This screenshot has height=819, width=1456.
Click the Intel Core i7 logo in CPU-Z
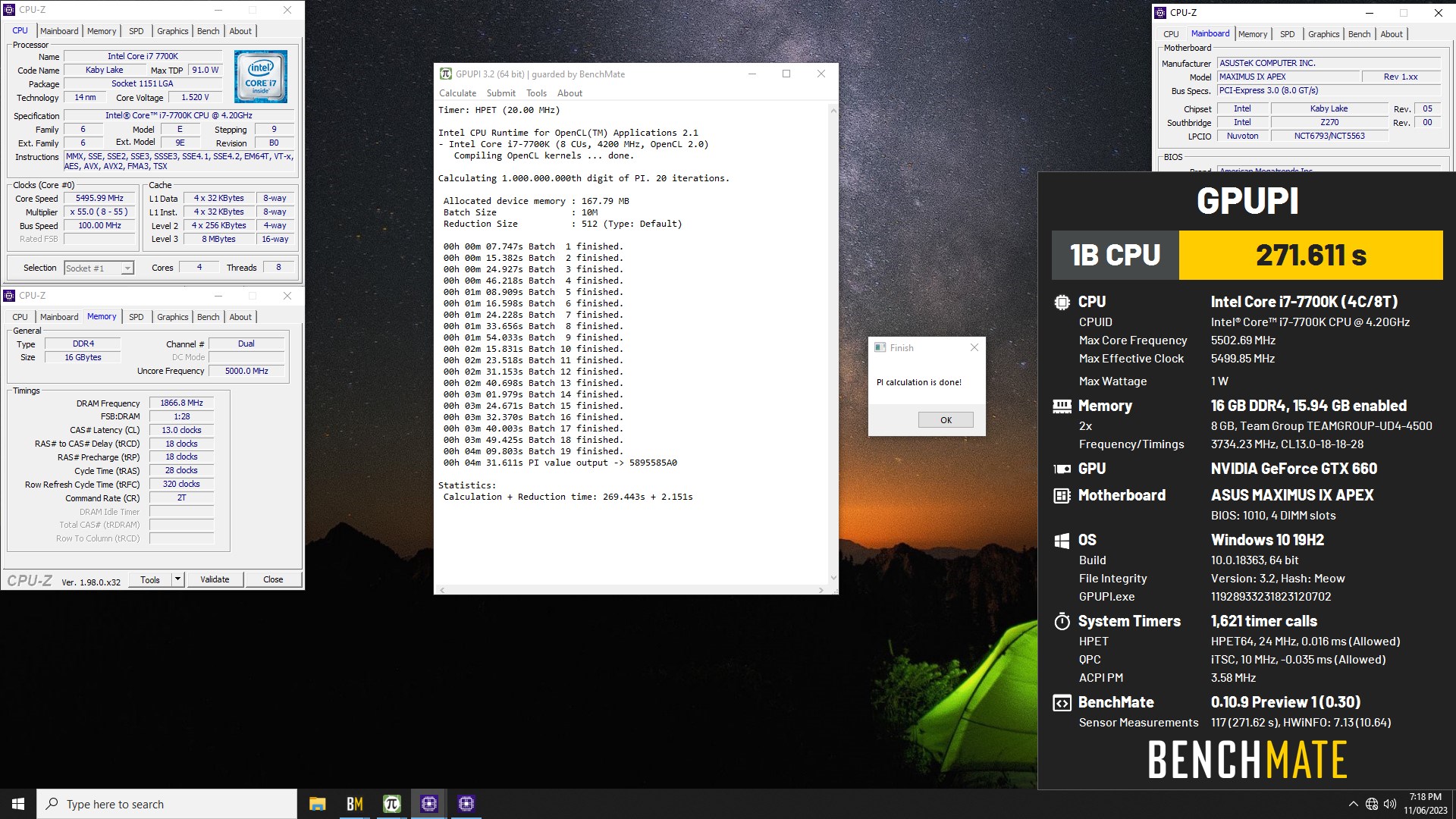tap(260, 77)
